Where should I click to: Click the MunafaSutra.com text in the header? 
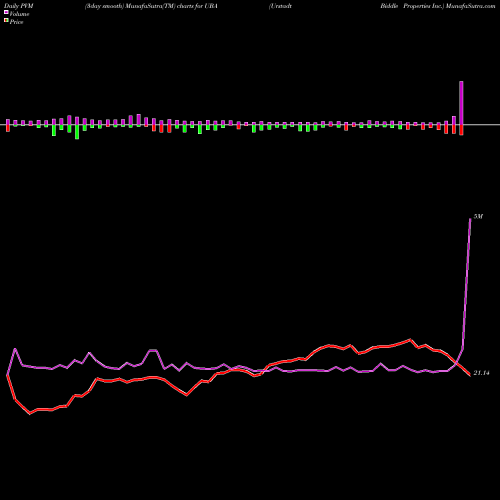(470, 6)
